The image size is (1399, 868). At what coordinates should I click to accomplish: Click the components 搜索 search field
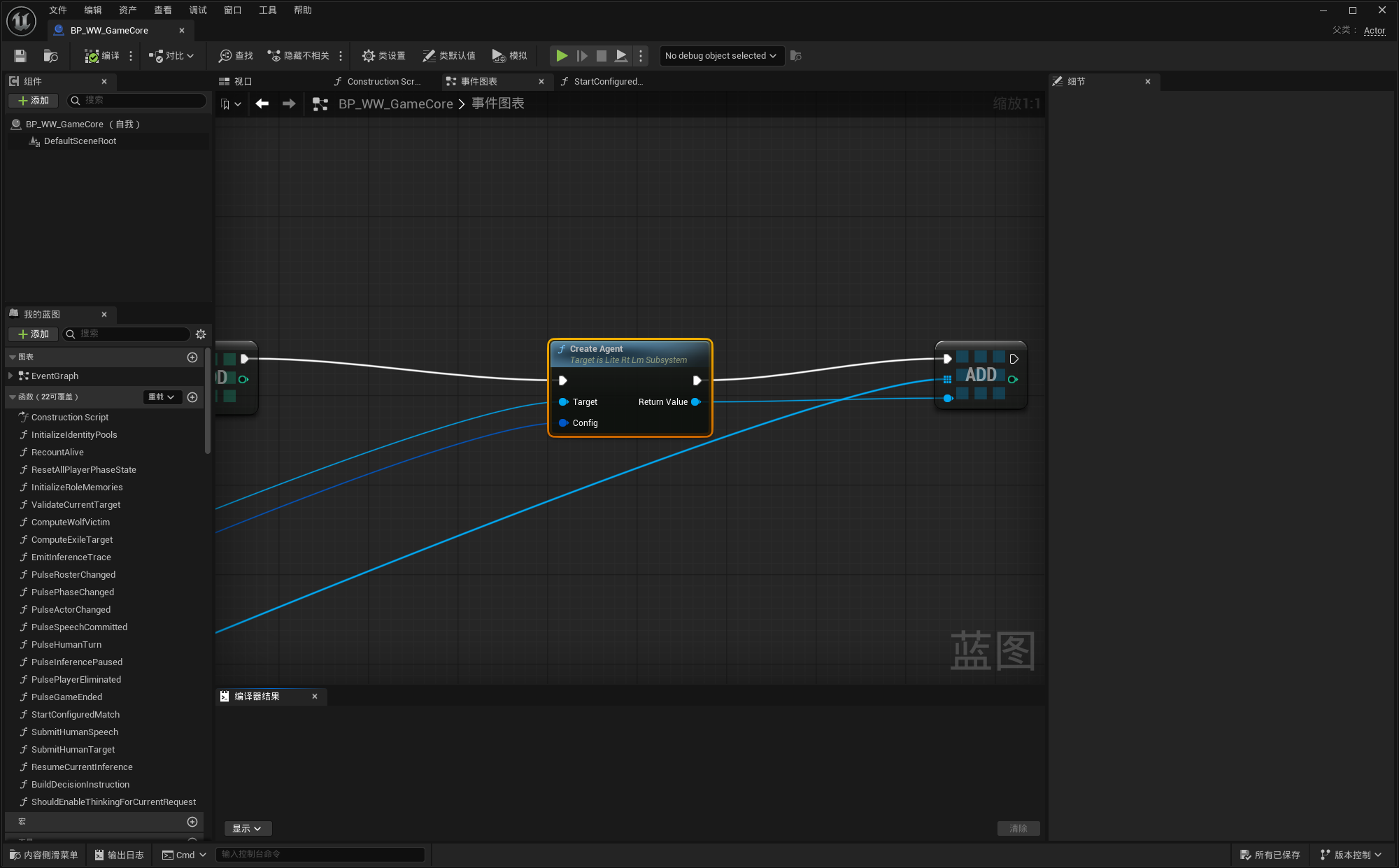click(136, 101)
